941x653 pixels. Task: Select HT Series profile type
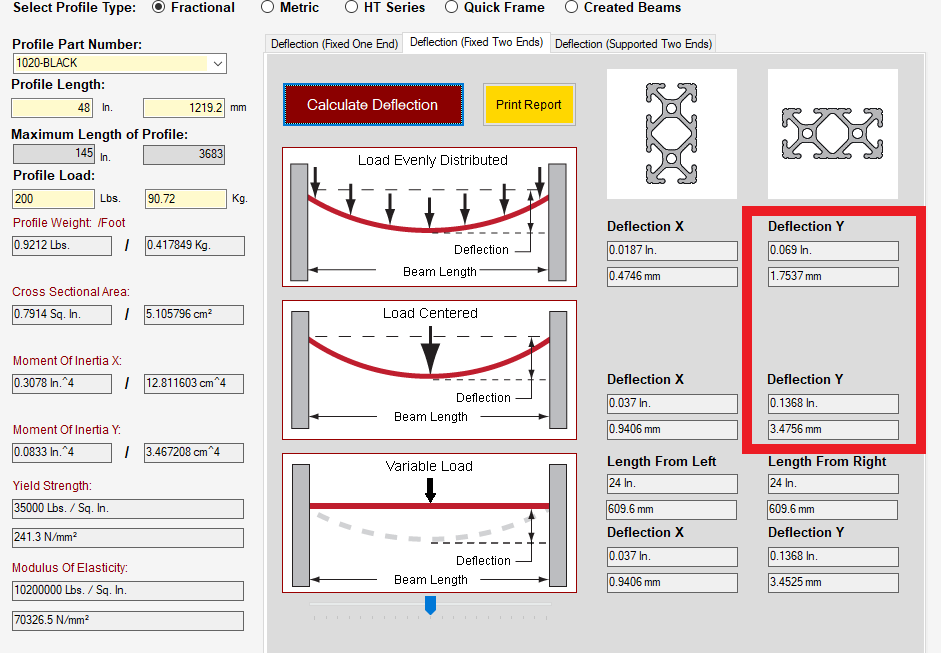pos(352,7)
